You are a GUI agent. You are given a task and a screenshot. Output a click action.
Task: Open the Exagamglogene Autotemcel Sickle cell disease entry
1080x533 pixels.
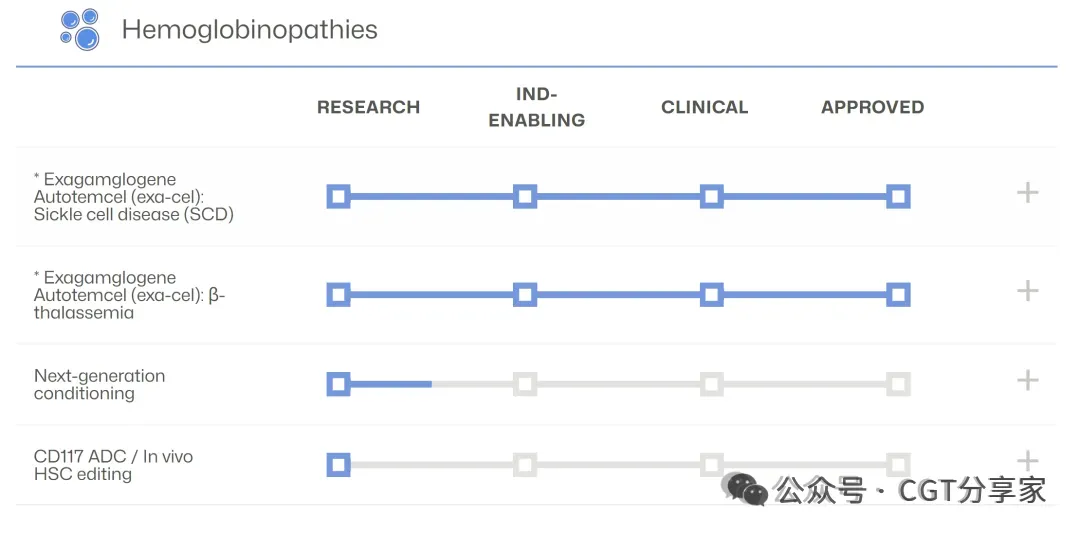[133, 196]
